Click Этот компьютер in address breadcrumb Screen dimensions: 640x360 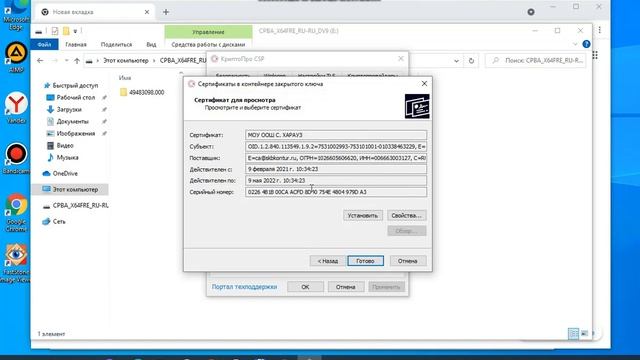point(126,60)
